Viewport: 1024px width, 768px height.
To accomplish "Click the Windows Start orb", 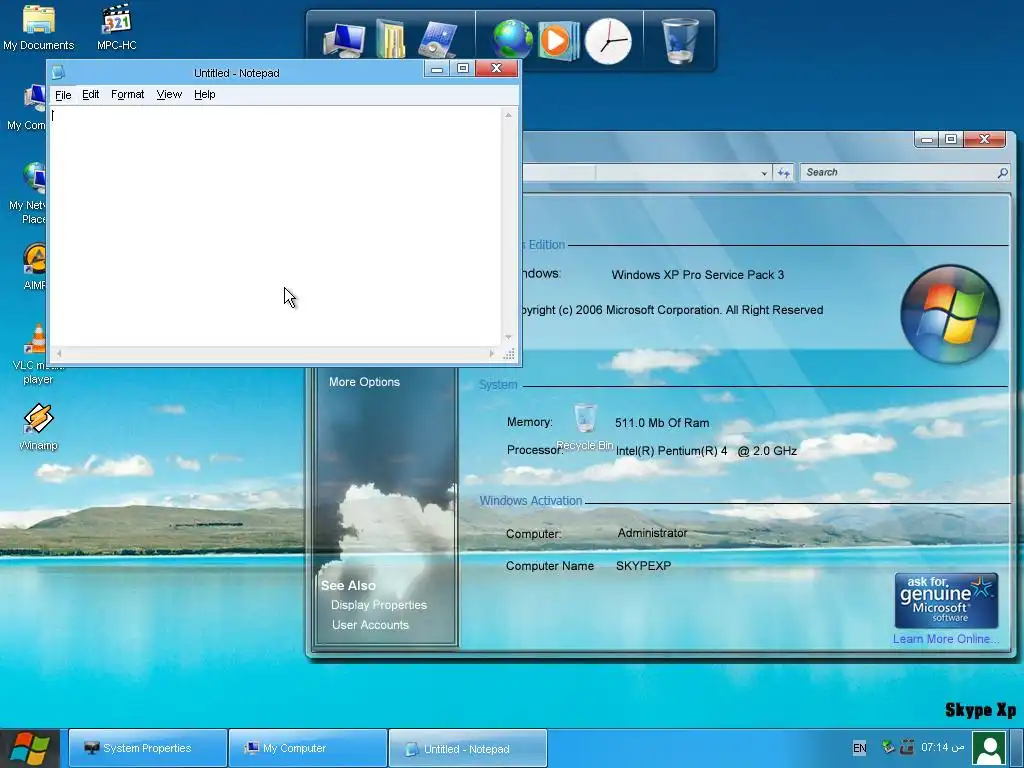I will coord(30,748).
